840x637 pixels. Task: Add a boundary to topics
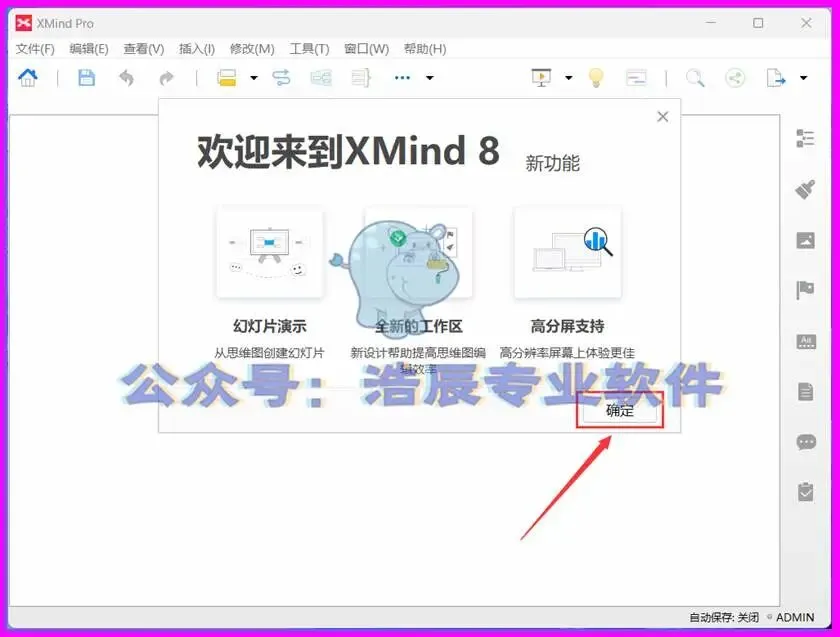(x=321, y=78)
